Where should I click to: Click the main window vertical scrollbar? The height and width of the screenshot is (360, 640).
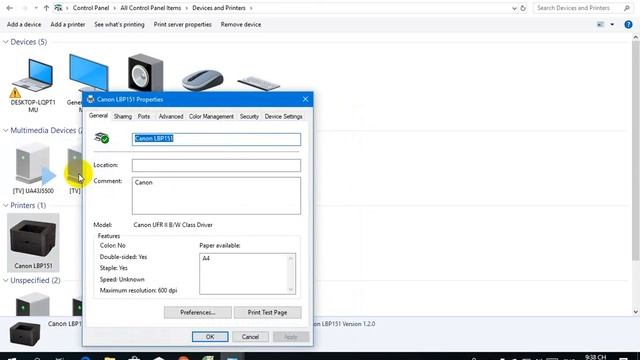coord(636,151)
